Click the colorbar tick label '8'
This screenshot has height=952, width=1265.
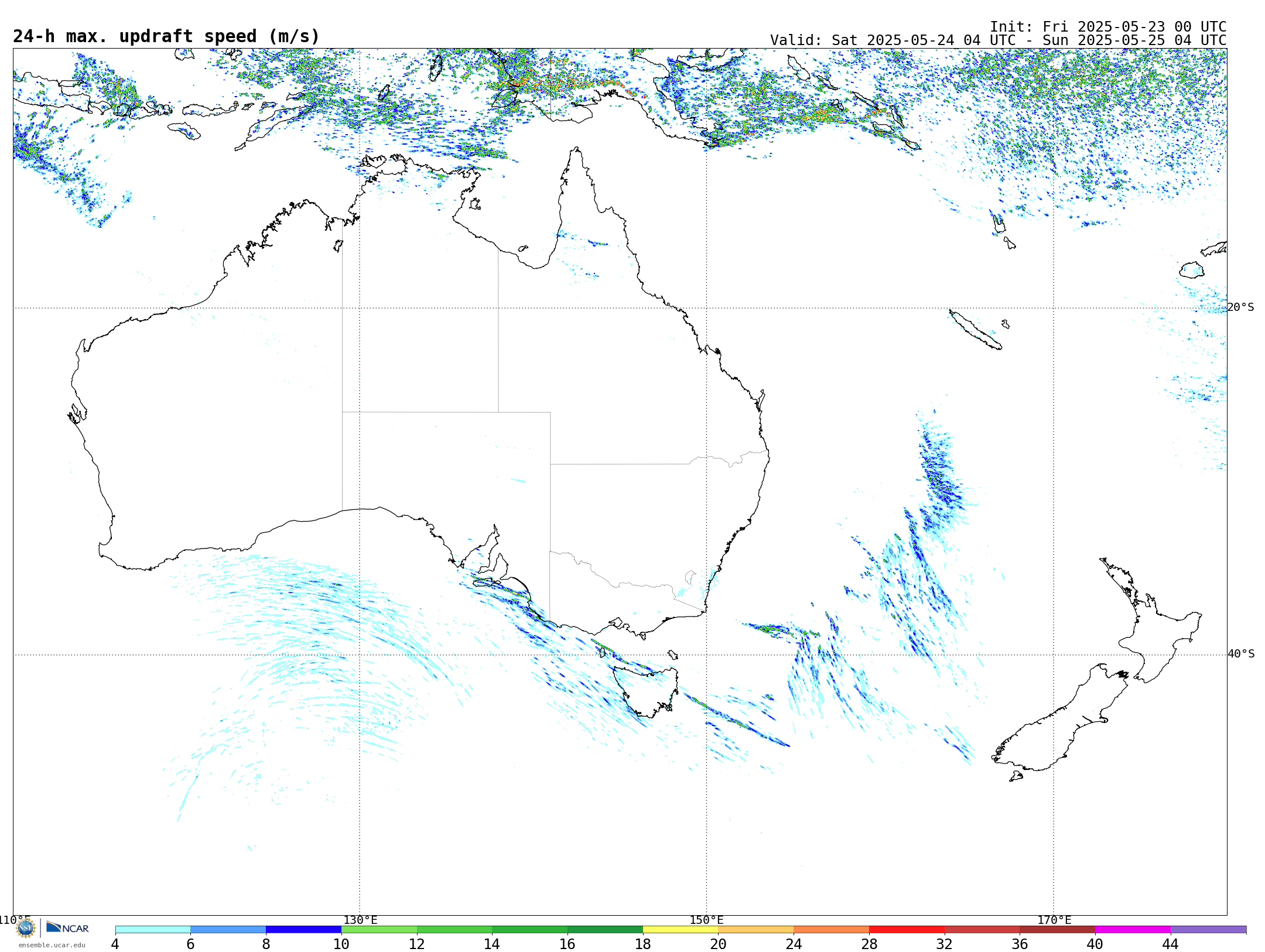coord(266,944)
